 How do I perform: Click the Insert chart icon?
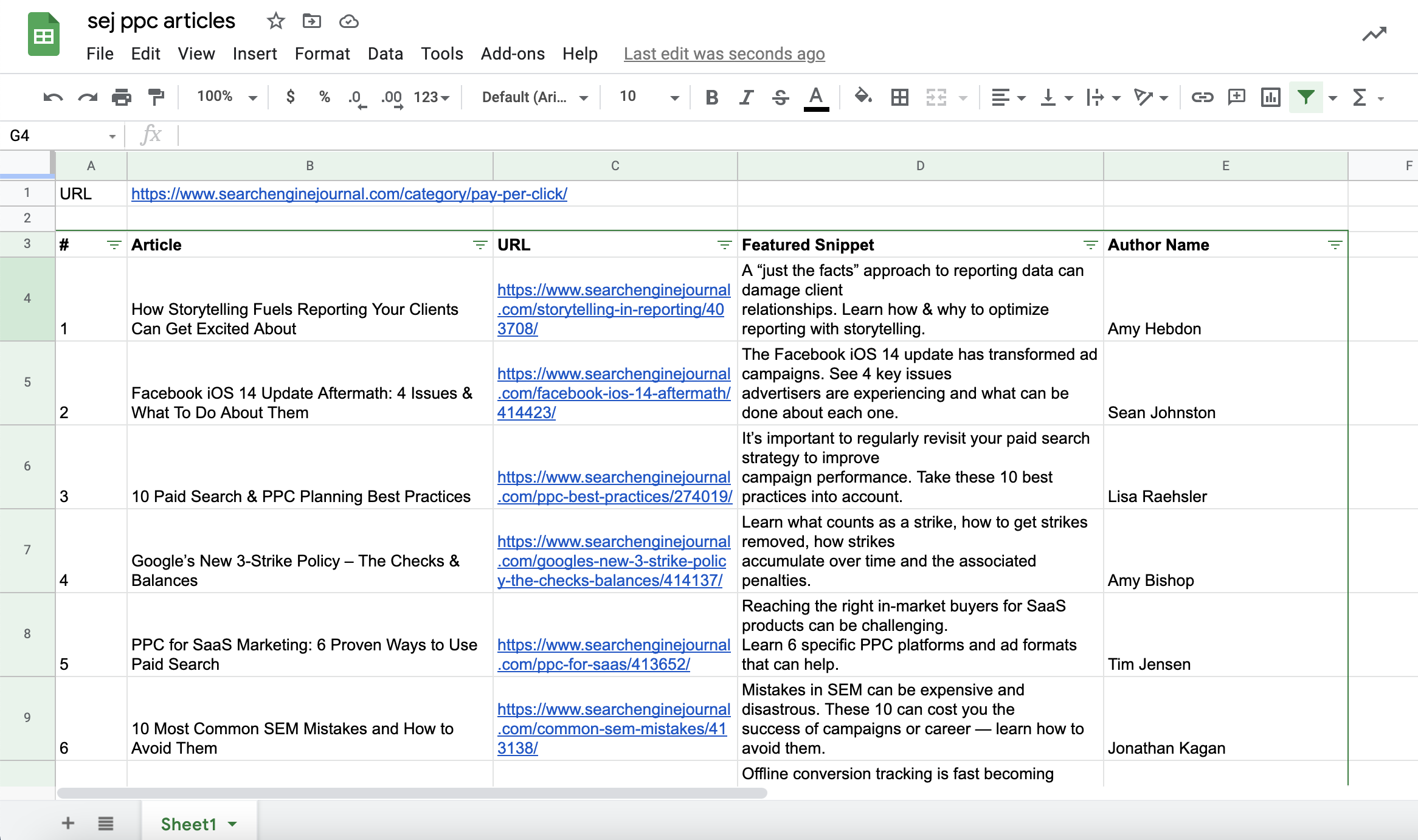(x=1271, y=97)
